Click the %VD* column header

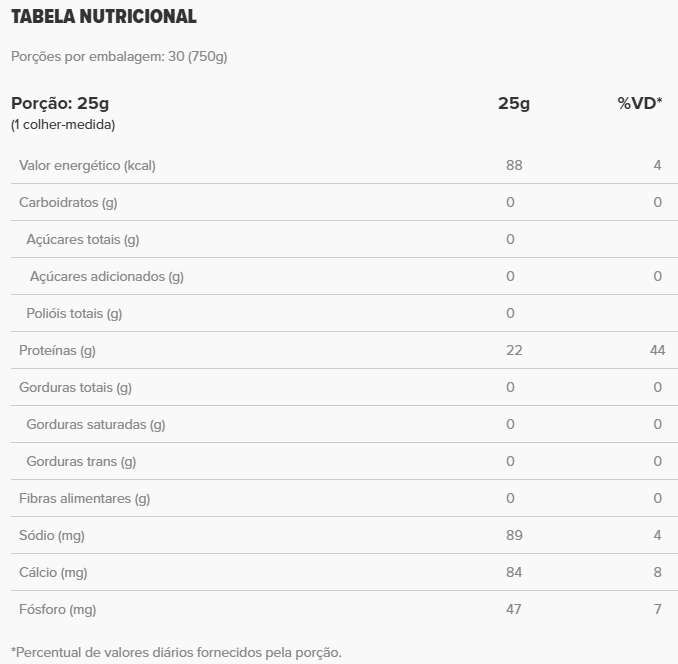[x=640, y=104]
